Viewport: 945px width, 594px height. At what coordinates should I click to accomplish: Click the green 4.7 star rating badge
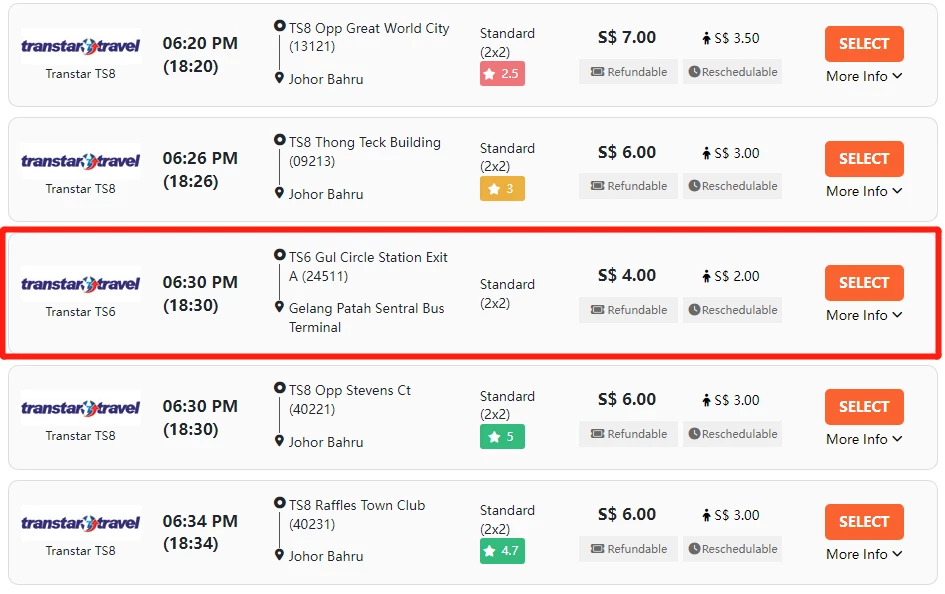point(502,551)
